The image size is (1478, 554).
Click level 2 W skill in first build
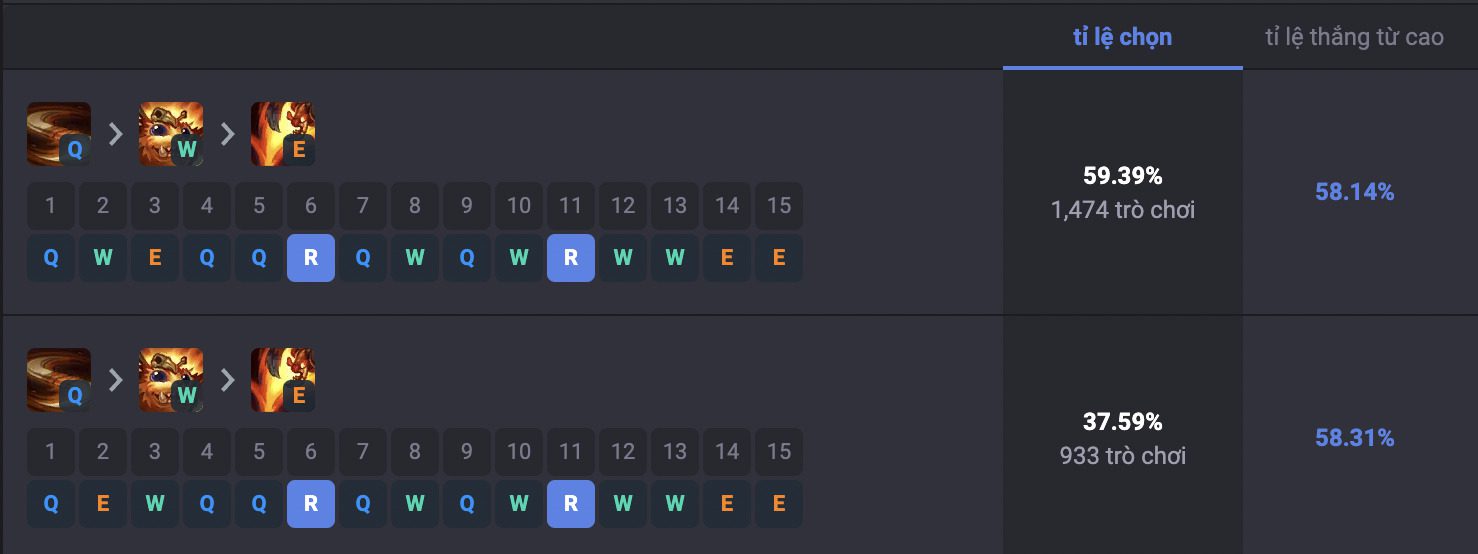(x=103, y=258)
